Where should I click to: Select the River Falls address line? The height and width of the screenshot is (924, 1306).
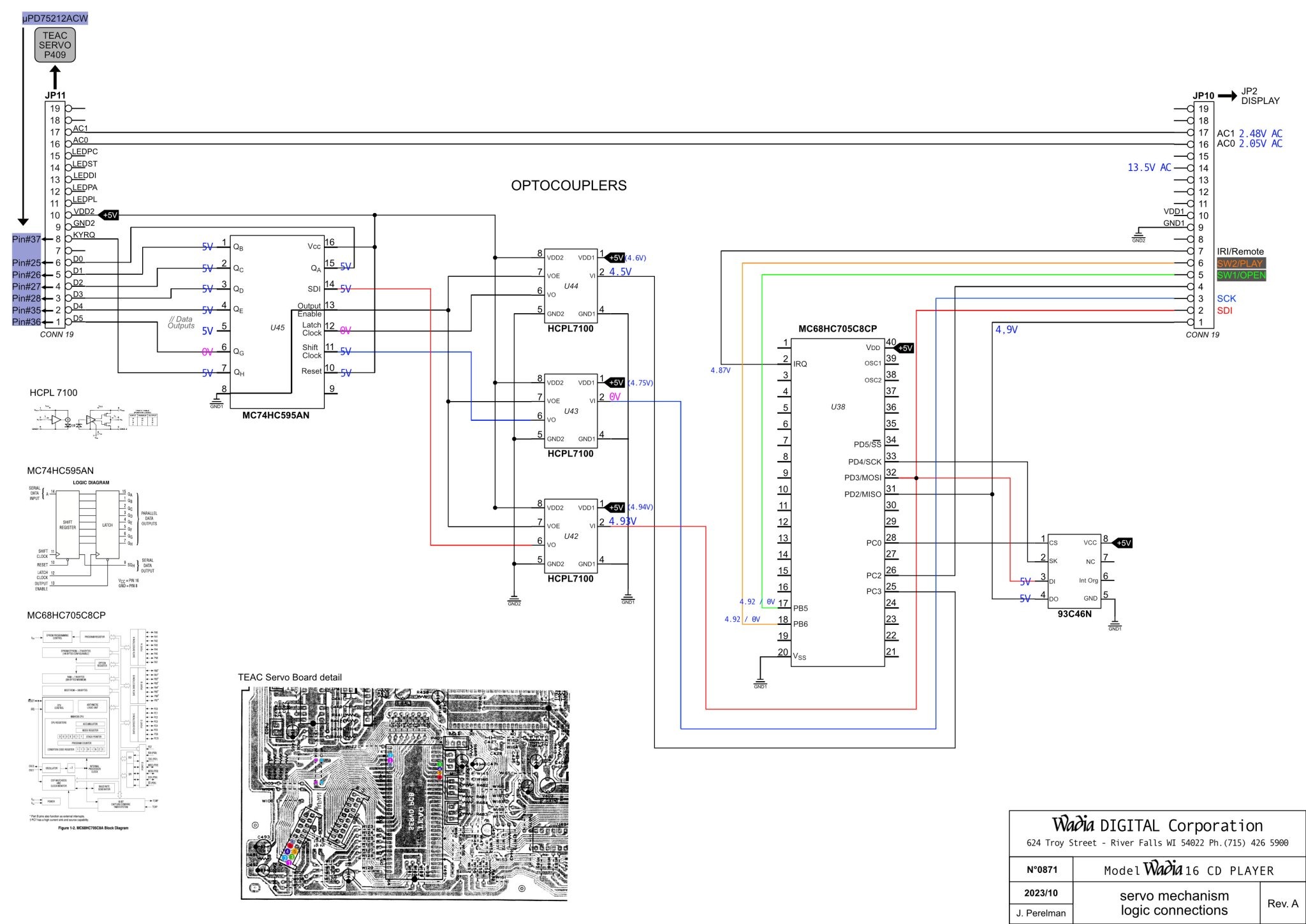1157,843
